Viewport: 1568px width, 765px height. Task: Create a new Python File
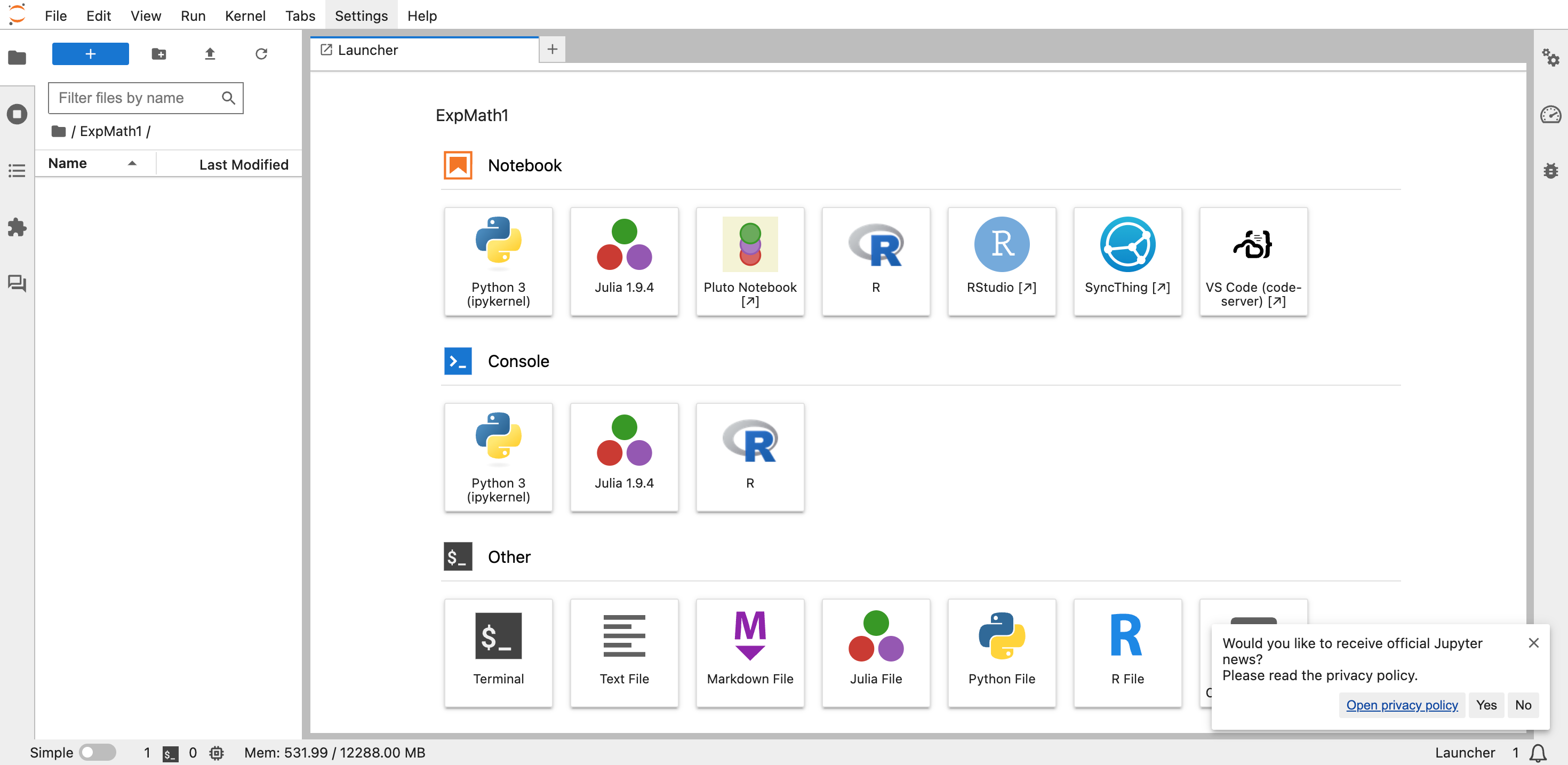coord(1001,653)
